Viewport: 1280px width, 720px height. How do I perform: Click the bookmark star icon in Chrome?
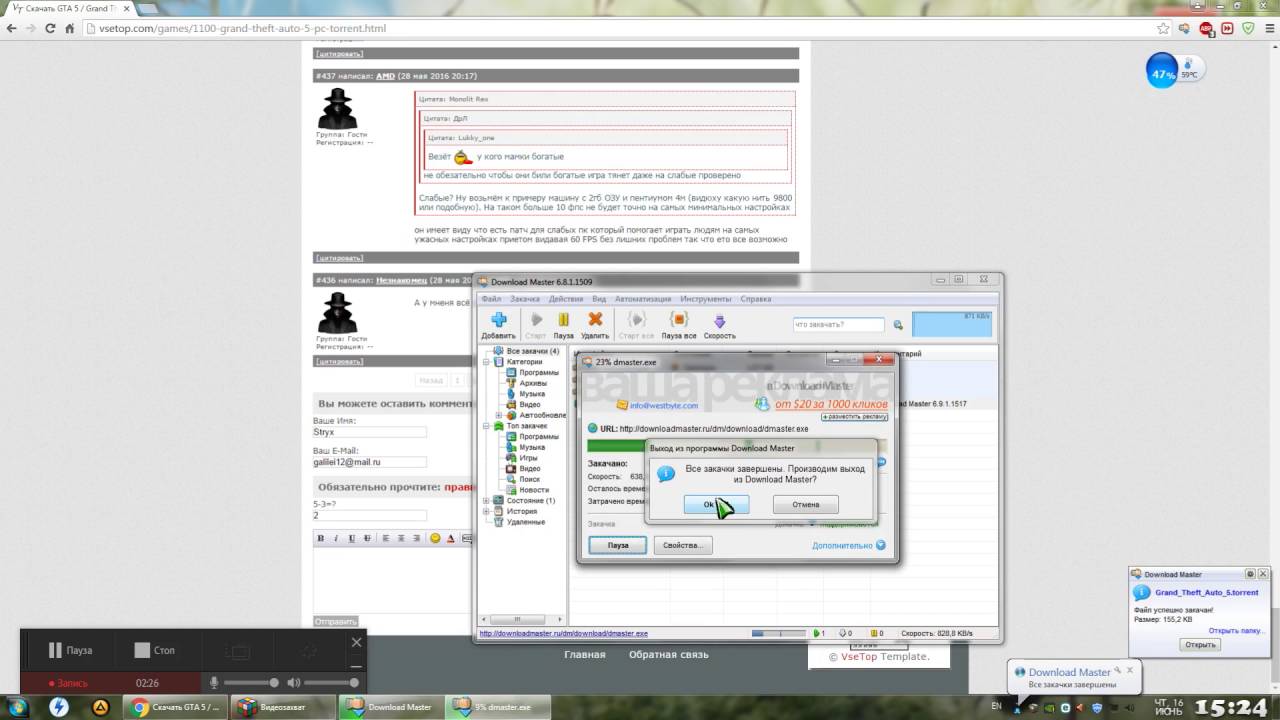[1163, 28]
